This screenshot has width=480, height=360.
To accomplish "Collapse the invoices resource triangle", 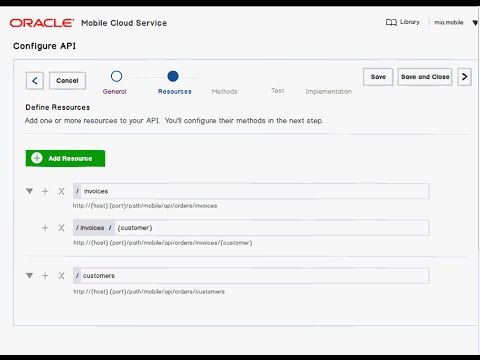I will tap(29, 191).
